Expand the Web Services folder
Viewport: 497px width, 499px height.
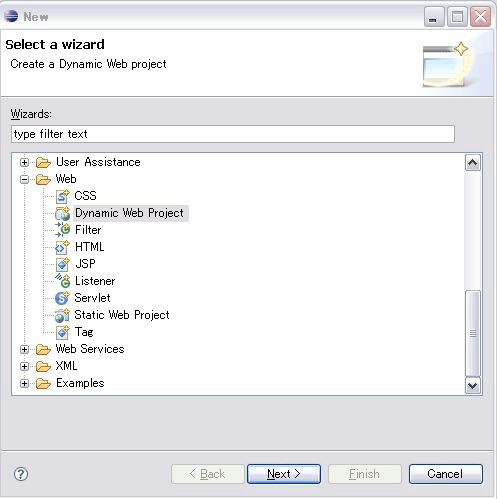point(24,349)
